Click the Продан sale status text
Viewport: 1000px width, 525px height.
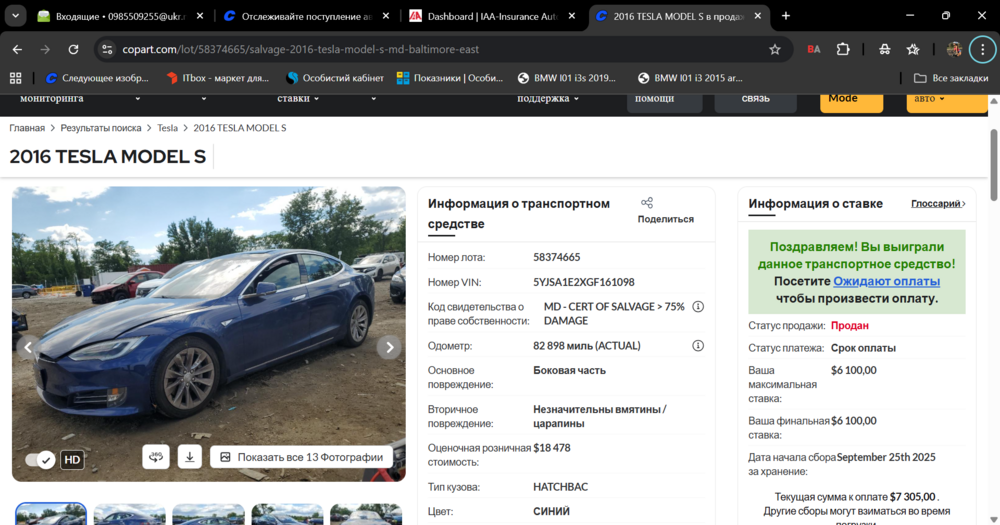coord(849,325)
